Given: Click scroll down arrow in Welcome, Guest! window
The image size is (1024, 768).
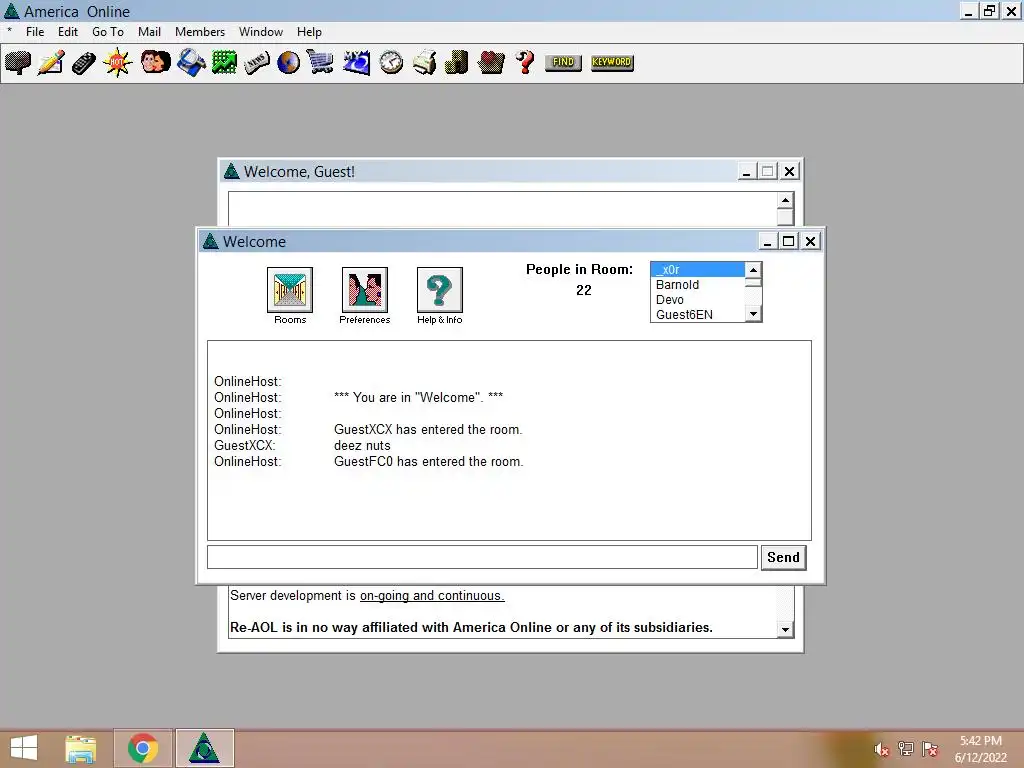Looking at the screenshot, I should tap(785, 630).
